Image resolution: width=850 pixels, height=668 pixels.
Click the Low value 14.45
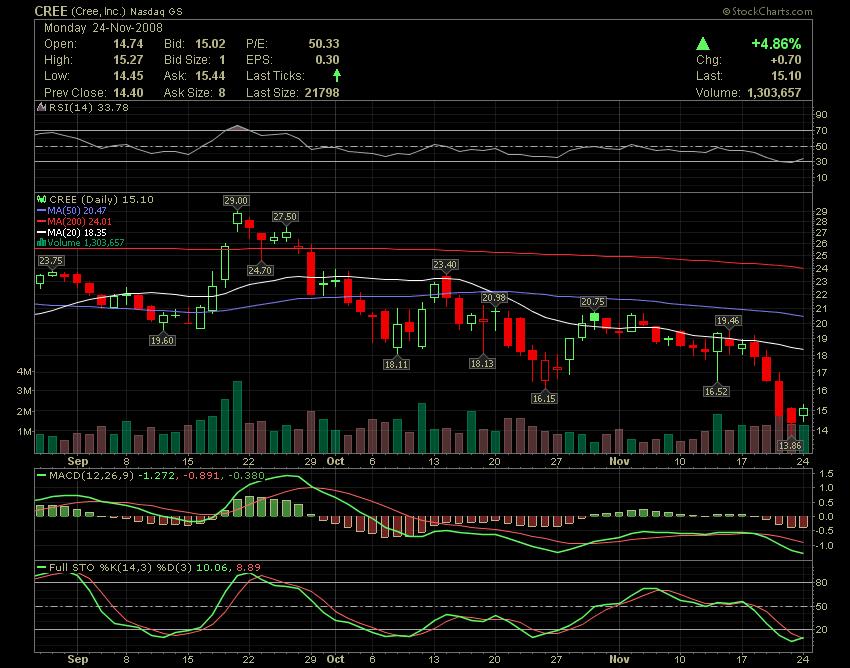[x=128, y=76]
